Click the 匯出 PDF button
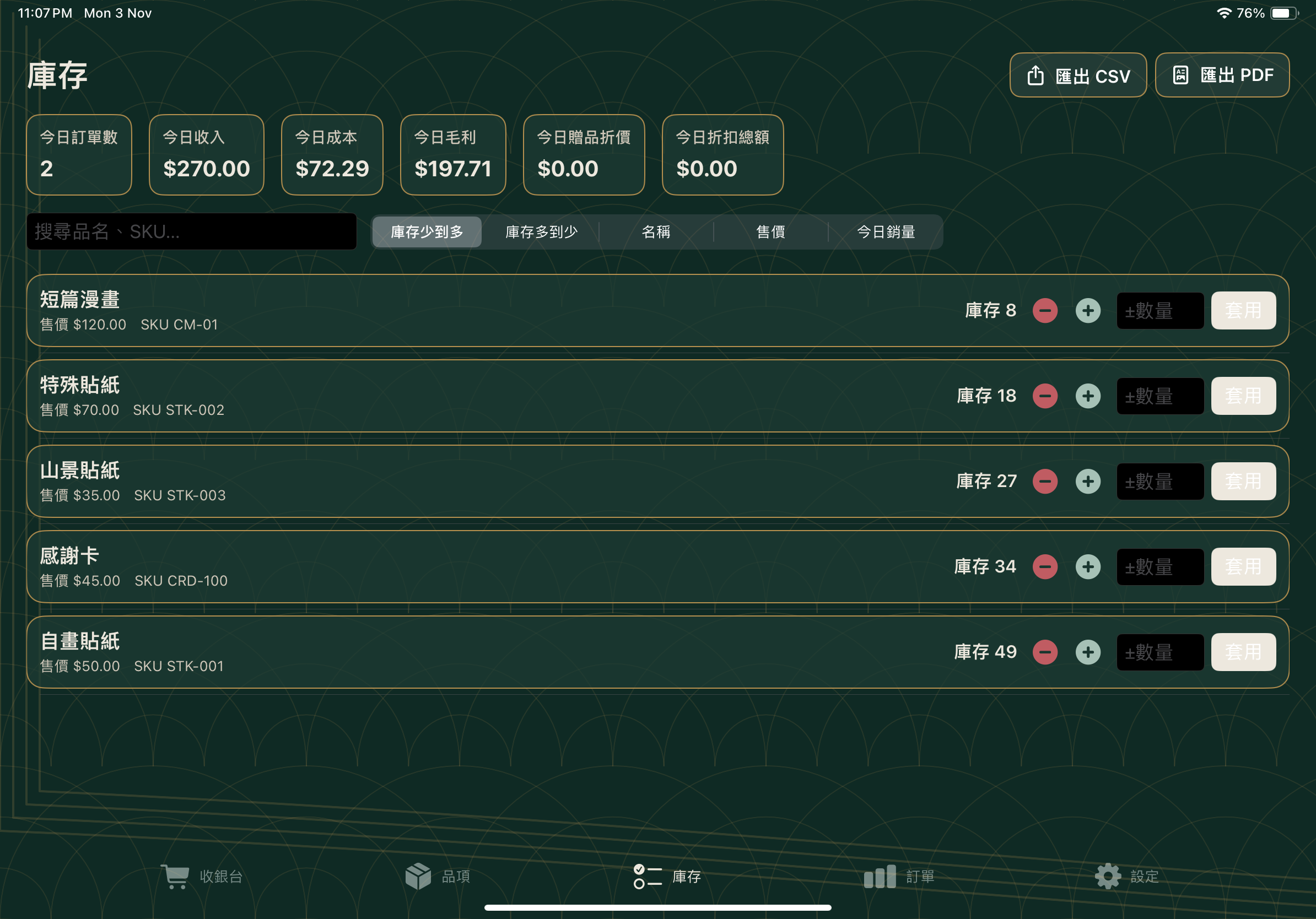The height and width of the screenshot is (919, 1316). [1221, 75]
